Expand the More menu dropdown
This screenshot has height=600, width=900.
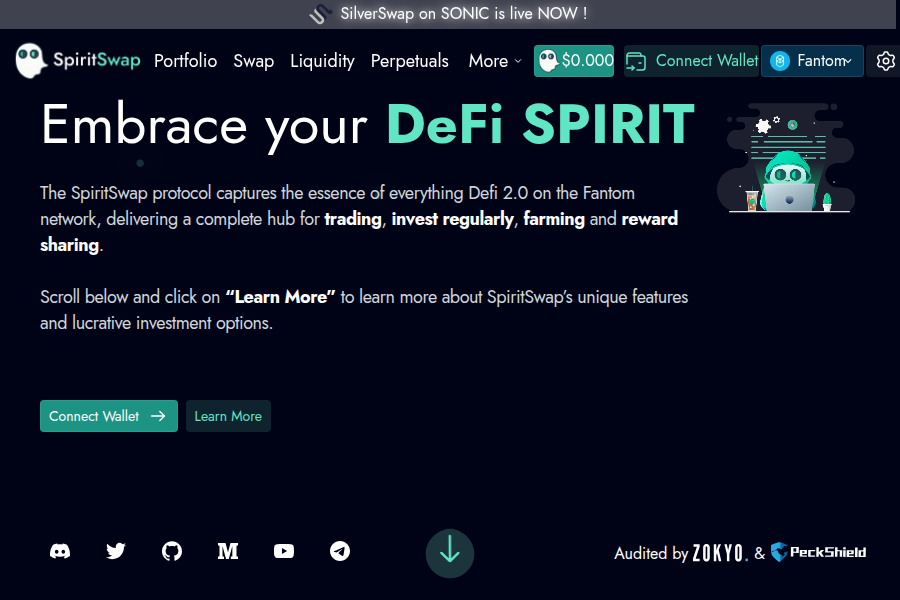pyautogui.click(x=495, y=61)
